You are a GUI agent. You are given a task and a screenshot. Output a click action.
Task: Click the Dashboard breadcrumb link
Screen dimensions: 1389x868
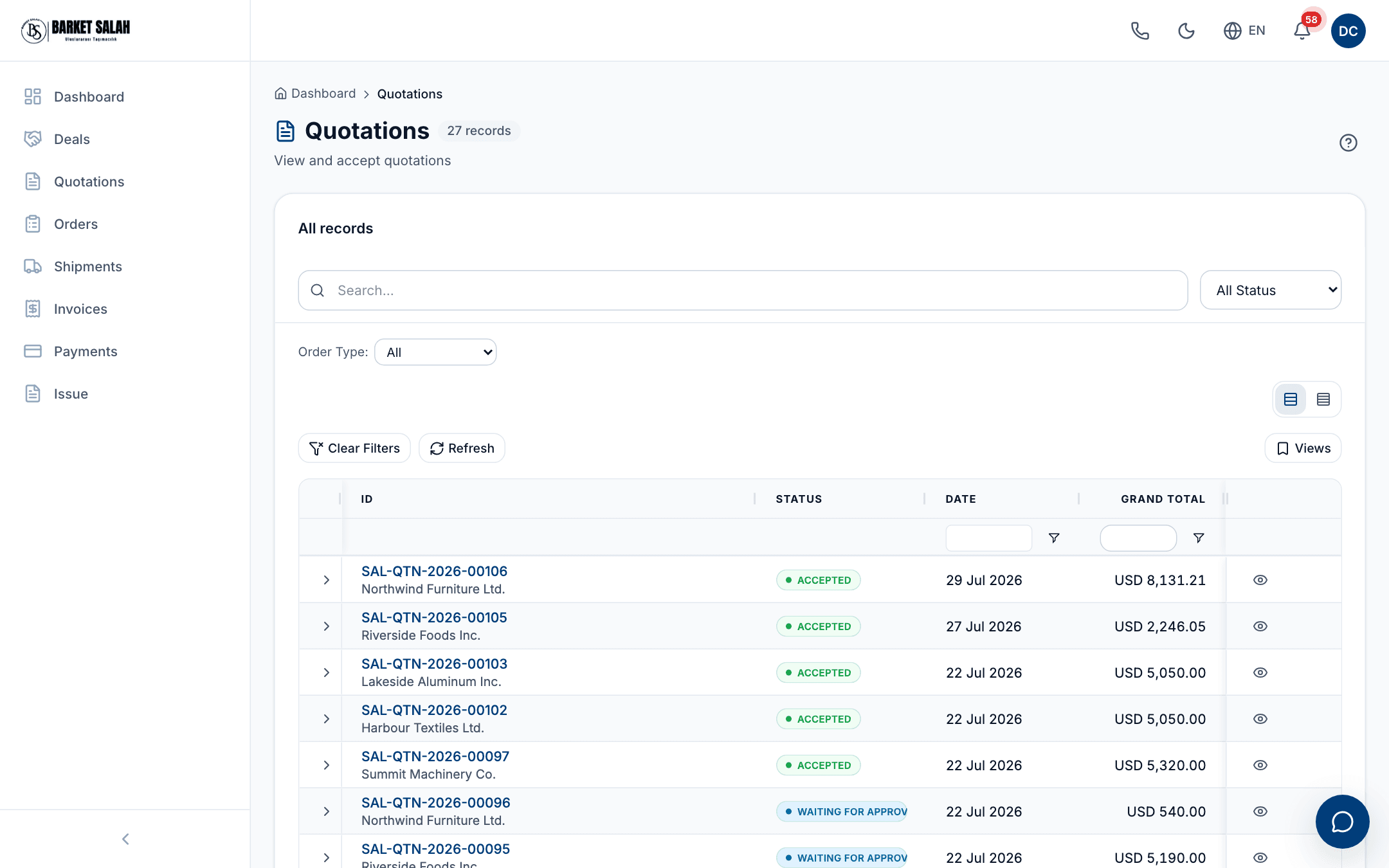coord(323,94)
